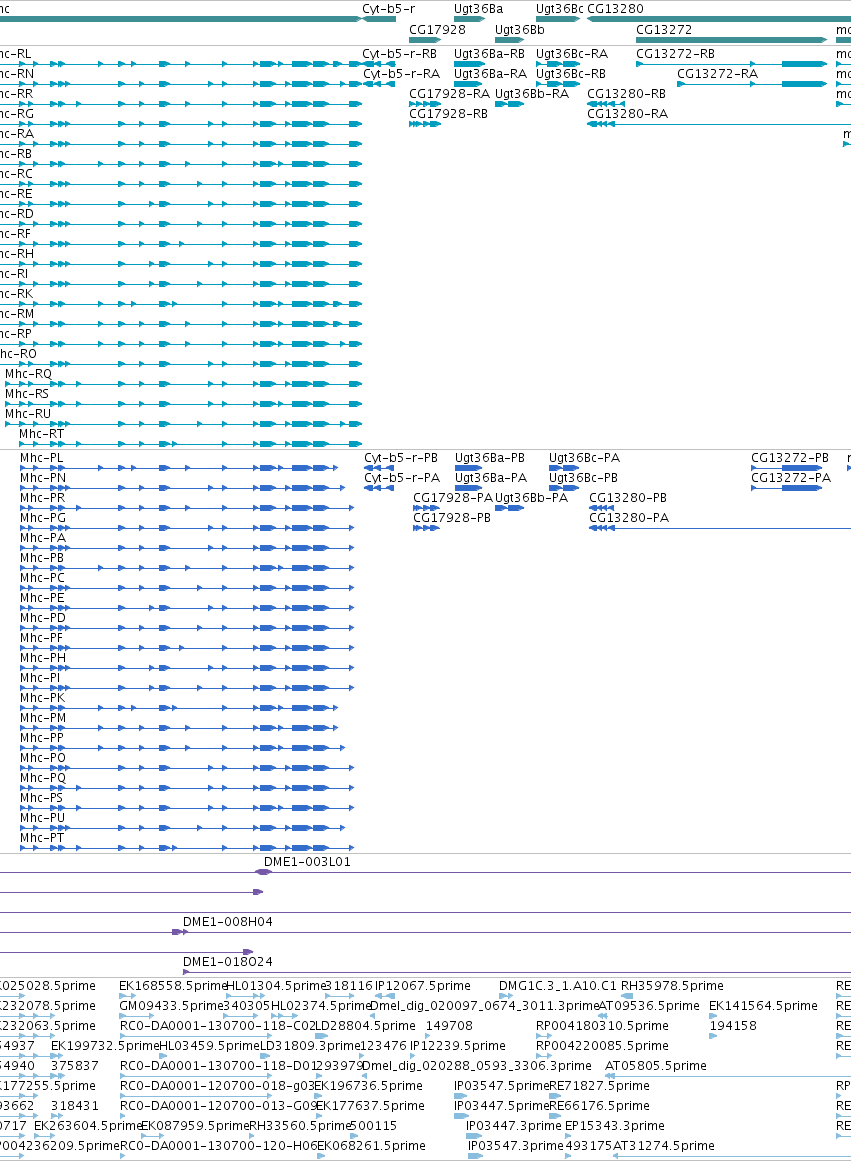This screenshot has height=1161, width=851.
Task: Select the Mhc-PK protein label
Action: click(42, 698)
